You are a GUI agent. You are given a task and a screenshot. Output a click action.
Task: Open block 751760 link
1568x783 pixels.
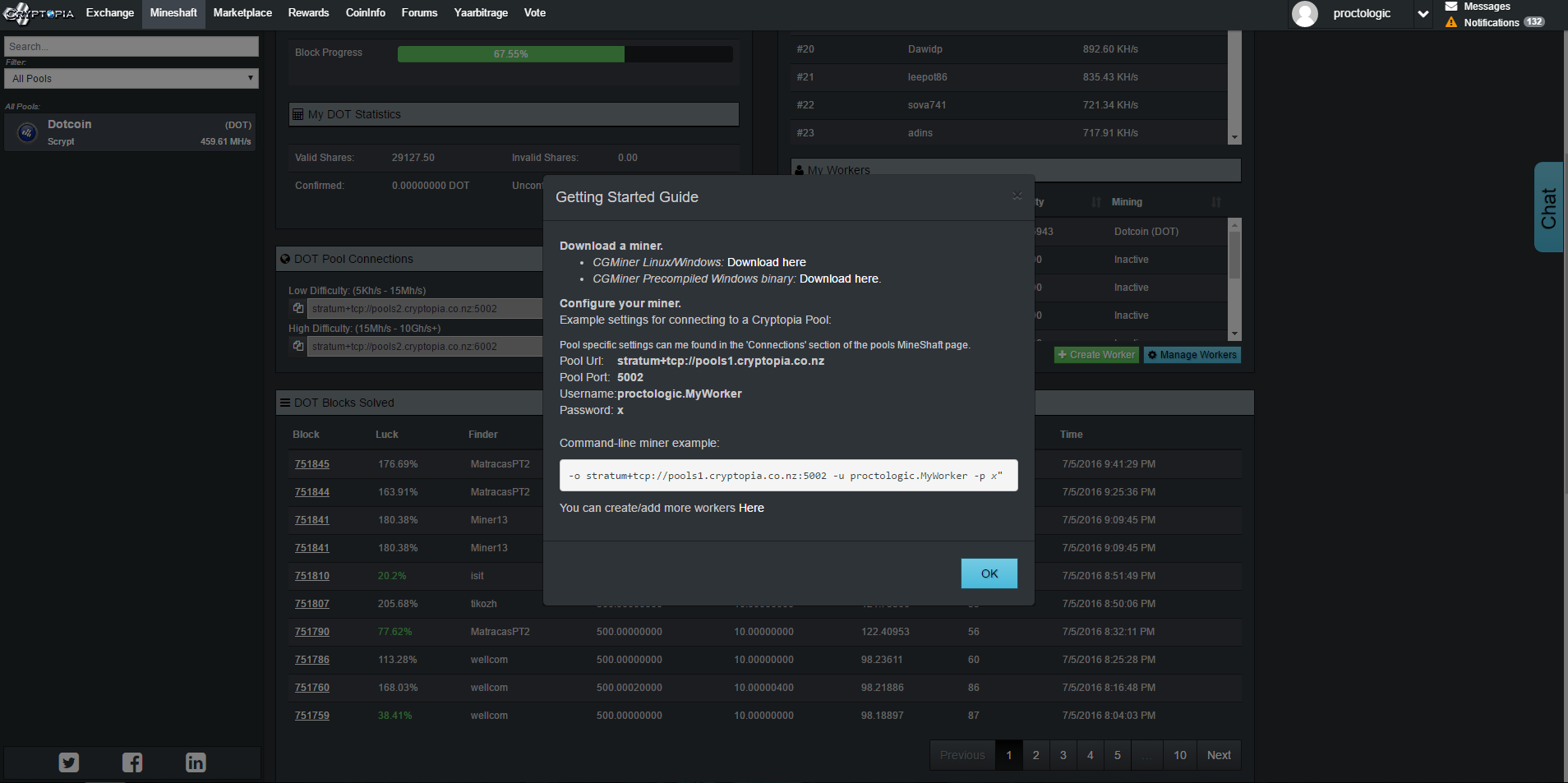click(312, 688)
